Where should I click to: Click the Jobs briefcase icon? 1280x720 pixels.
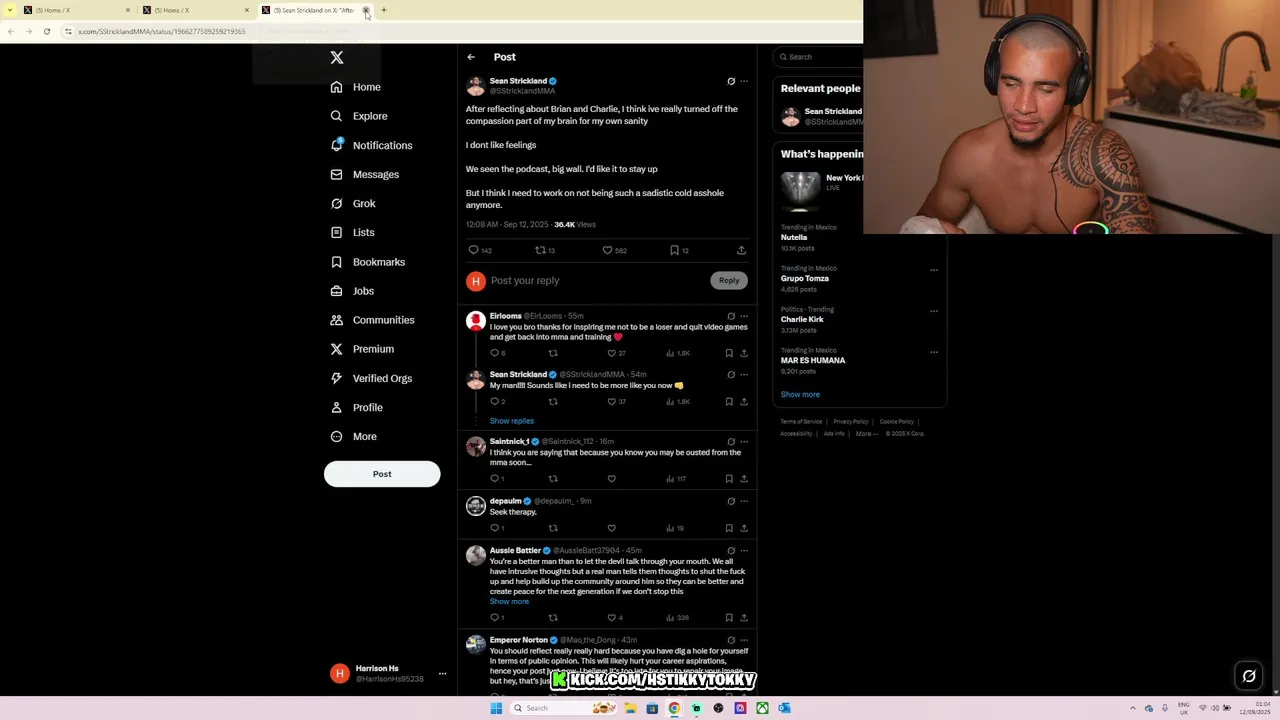pyautogui.click(x=337, y=291)
